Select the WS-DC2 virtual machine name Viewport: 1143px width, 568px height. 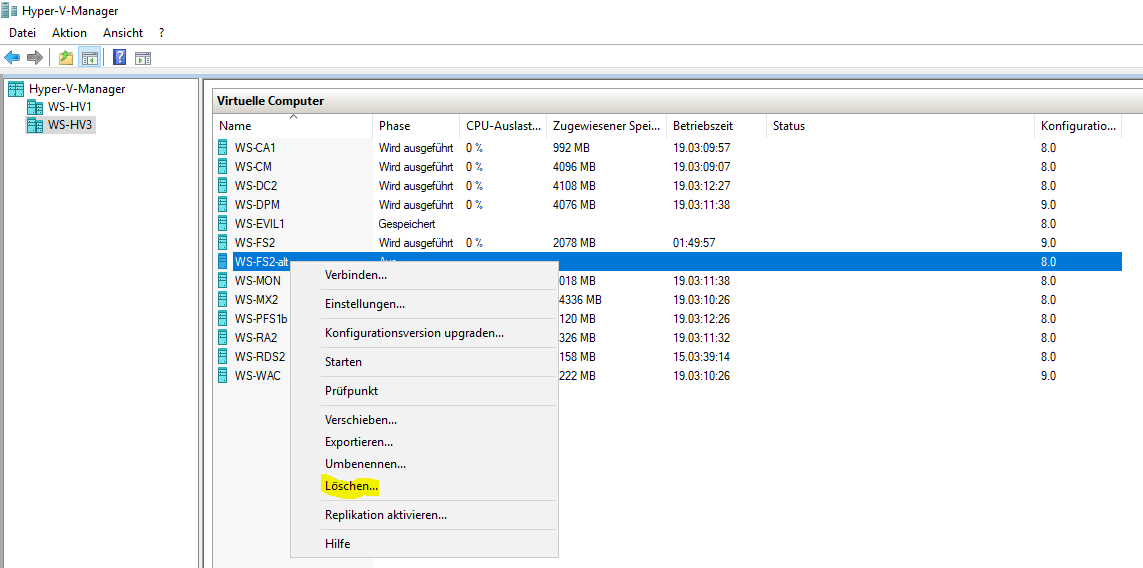pos(256,185)
